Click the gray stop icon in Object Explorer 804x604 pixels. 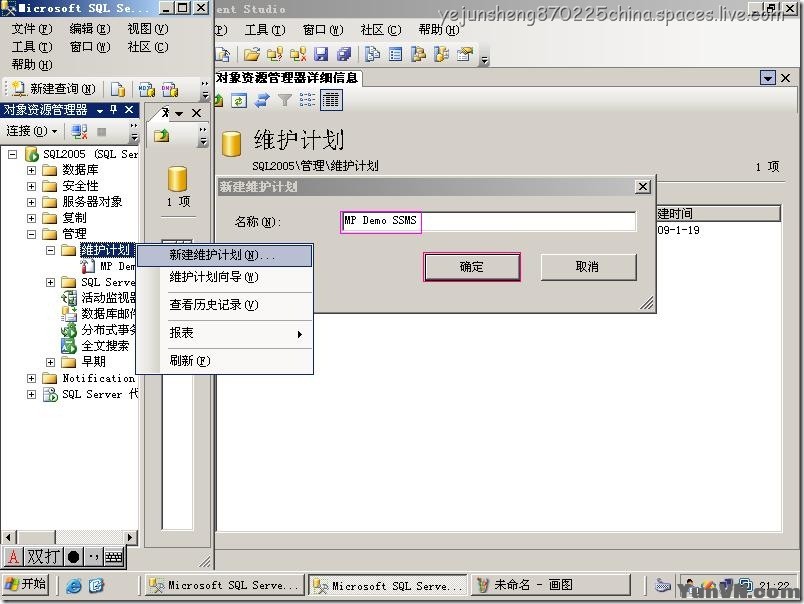[x=102, y=132]
